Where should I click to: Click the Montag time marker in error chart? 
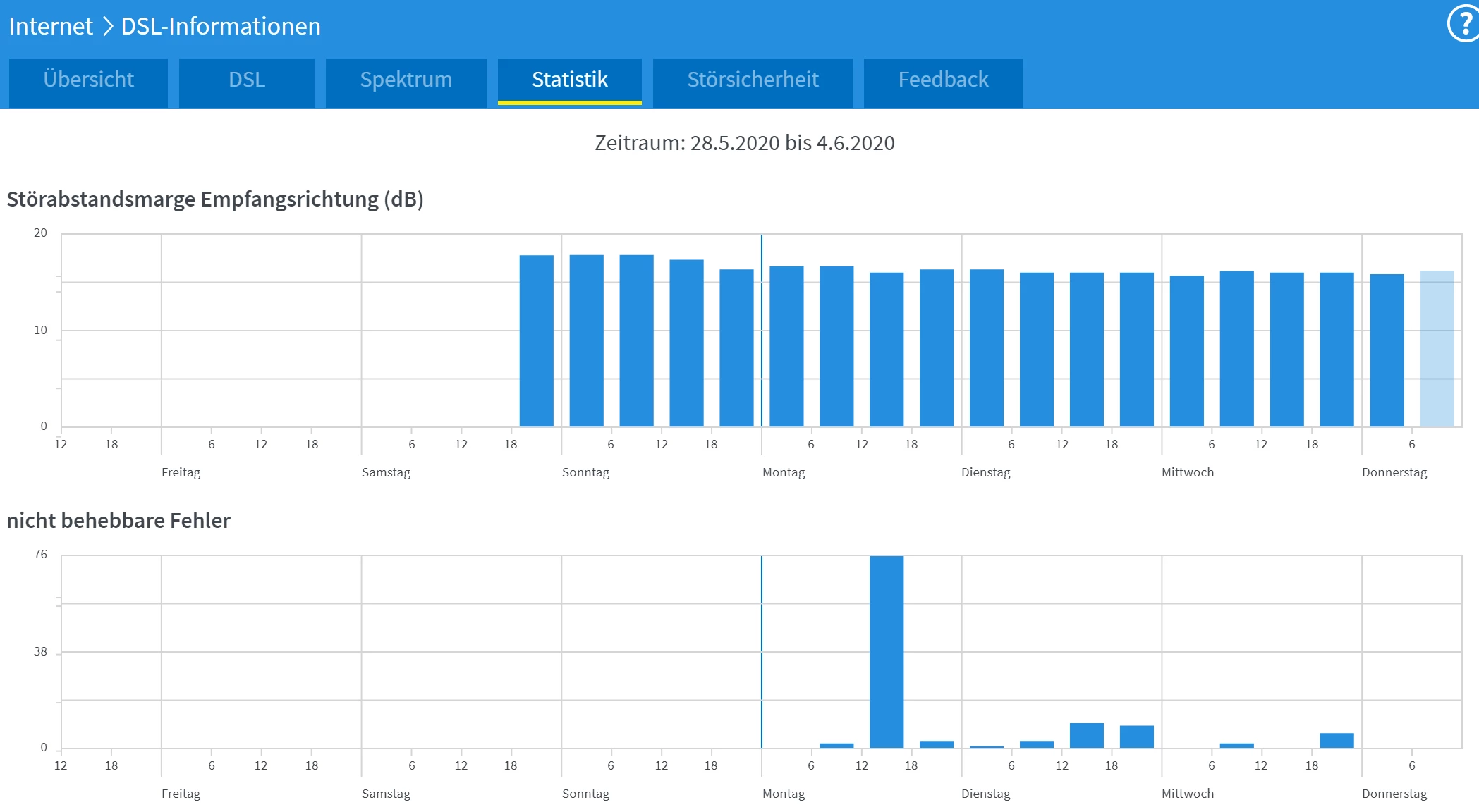pos(762,651)
